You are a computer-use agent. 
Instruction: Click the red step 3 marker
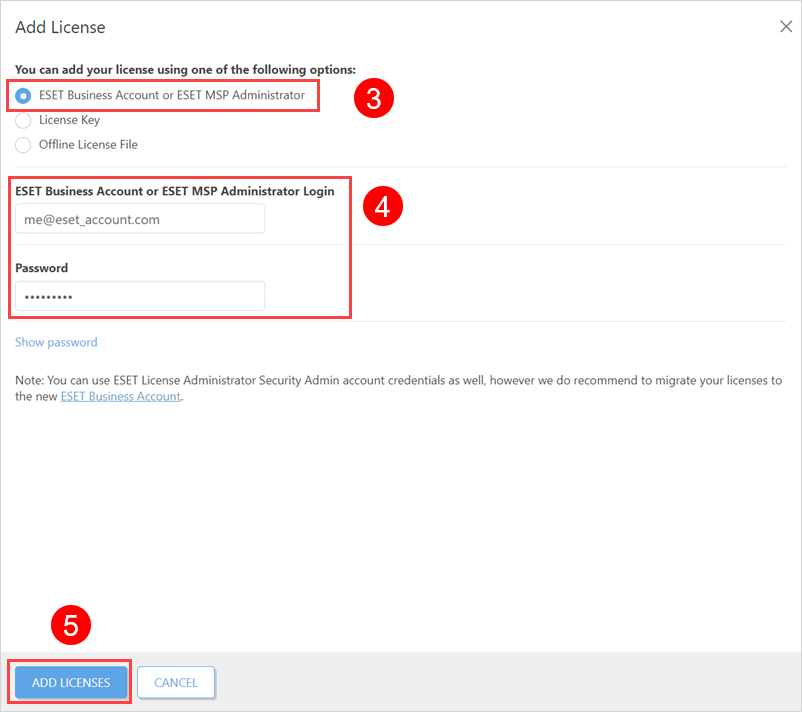pos(374,98)
